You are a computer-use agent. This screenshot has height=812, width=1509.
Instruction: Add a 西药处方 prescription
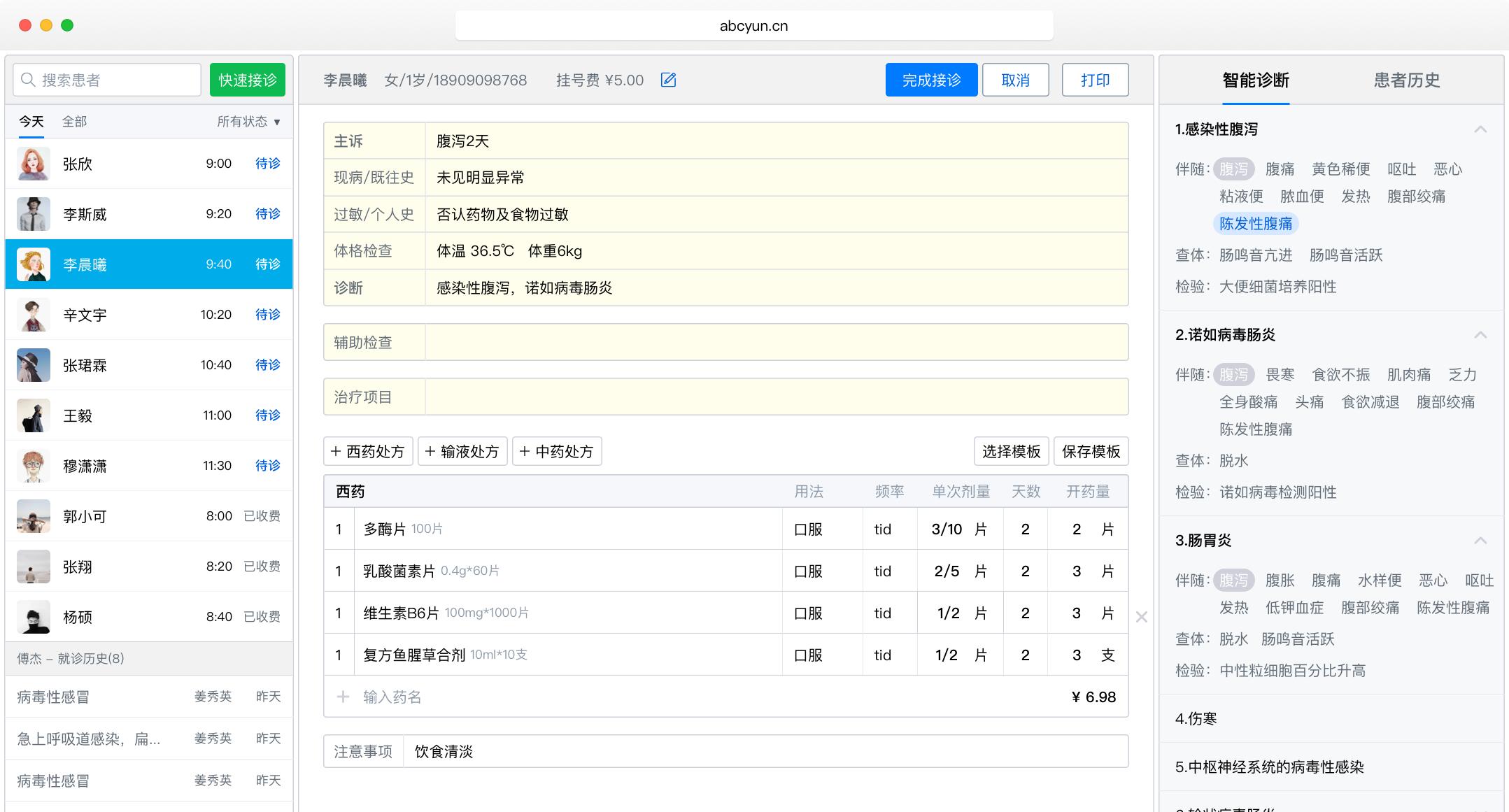(x=368, y=451)
